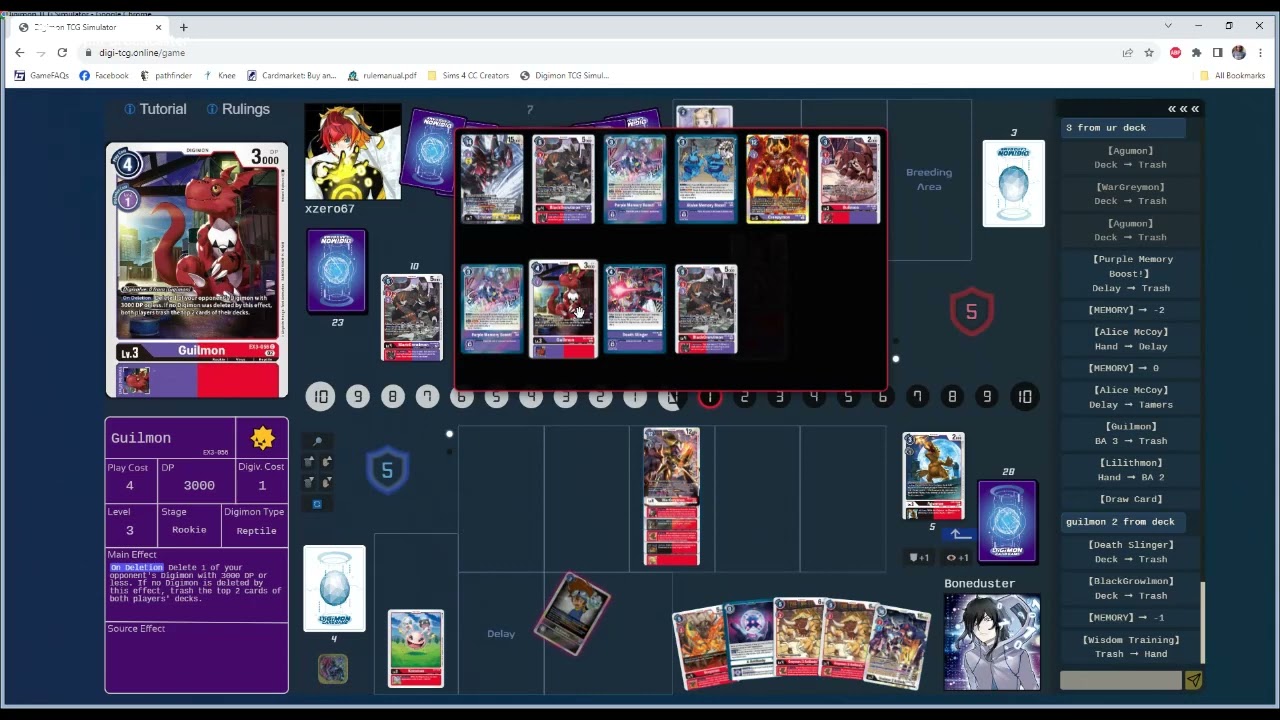Collapse the chat log with triple chevrons

[1183, 109]
